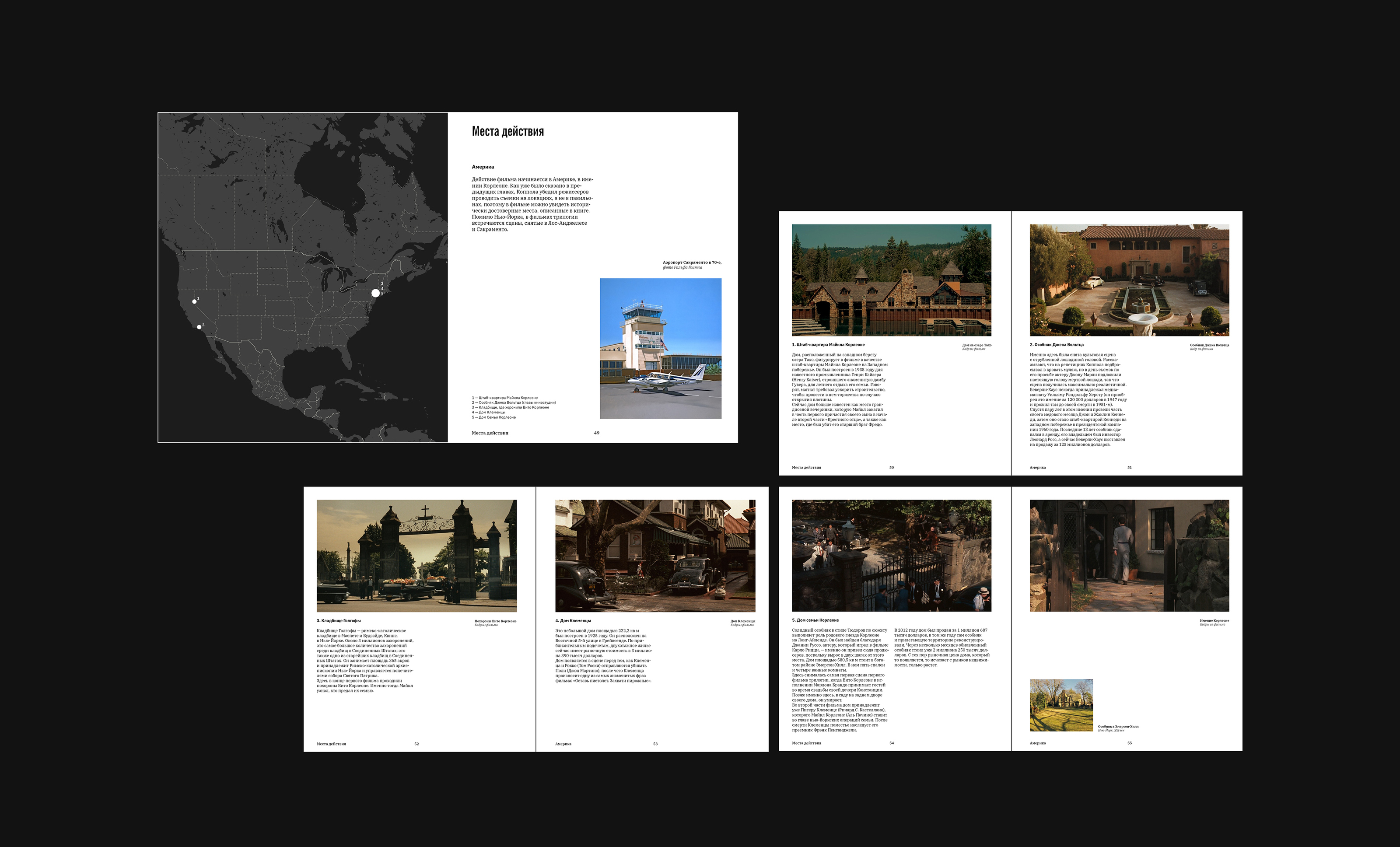Click map marker 1 near Lake Tahoe
This screenshot has width=1400, height=847.
click(194, 301)
